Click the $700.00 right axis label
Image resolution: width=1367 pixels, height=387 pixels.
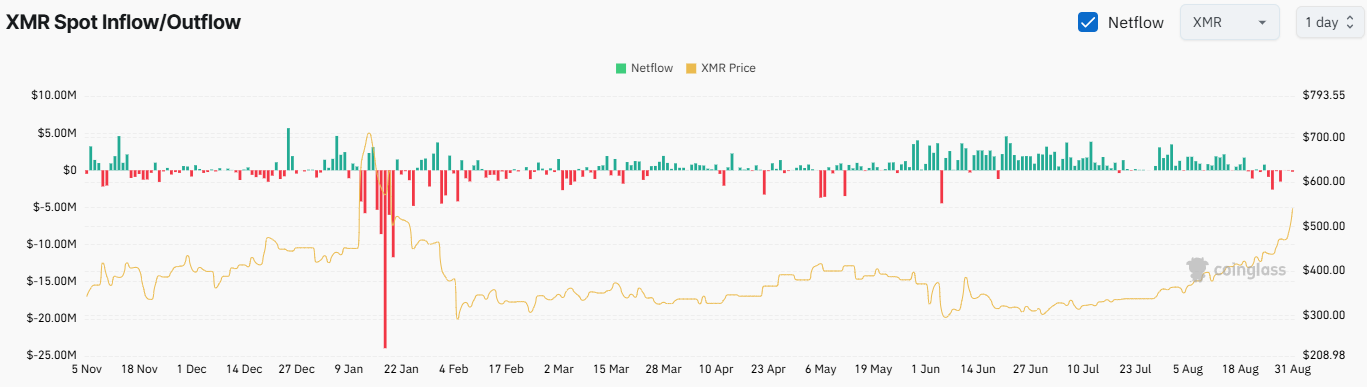click(x=1323, y=137)
